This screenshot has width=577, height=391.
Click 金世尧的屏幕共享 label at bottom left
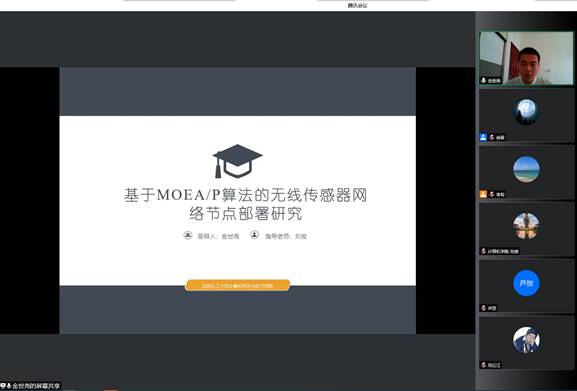point(36,386)
